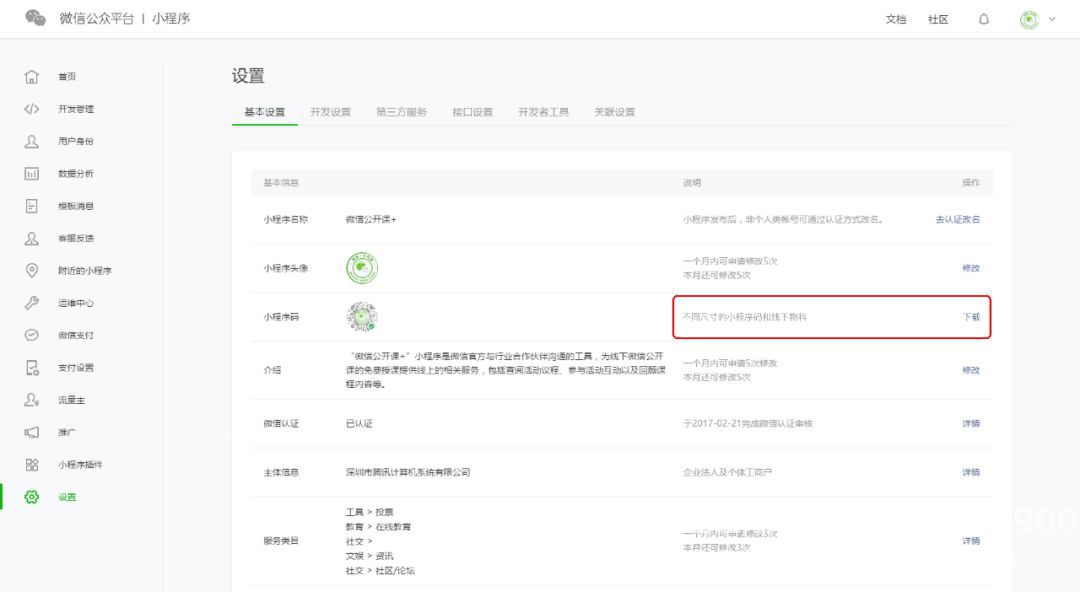1080x592 pixels.
Task: Click 去认证改名 link
Action: pyautogui.click(x=957, y=219)
